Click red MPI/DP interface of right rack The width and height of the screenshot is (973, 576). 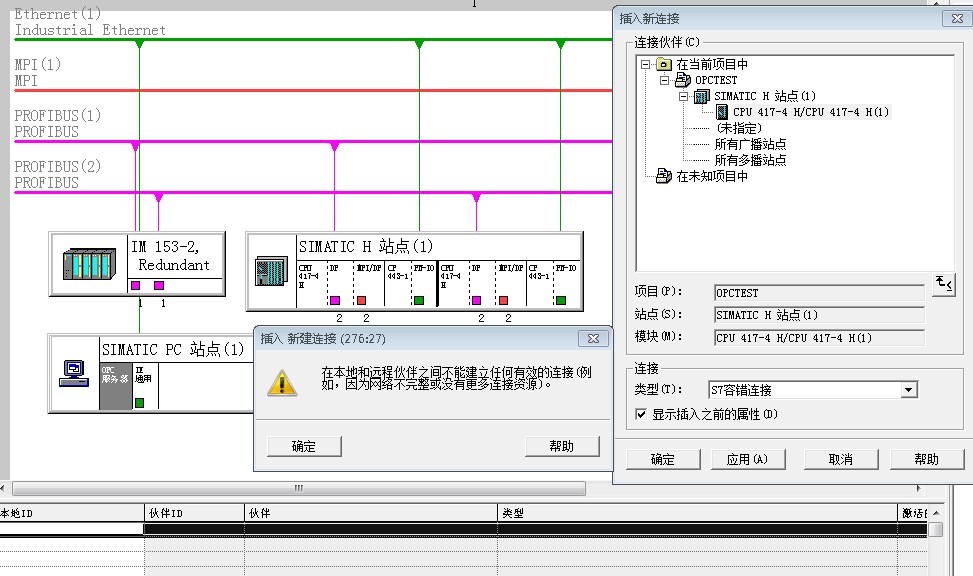(x=503, y=300)
